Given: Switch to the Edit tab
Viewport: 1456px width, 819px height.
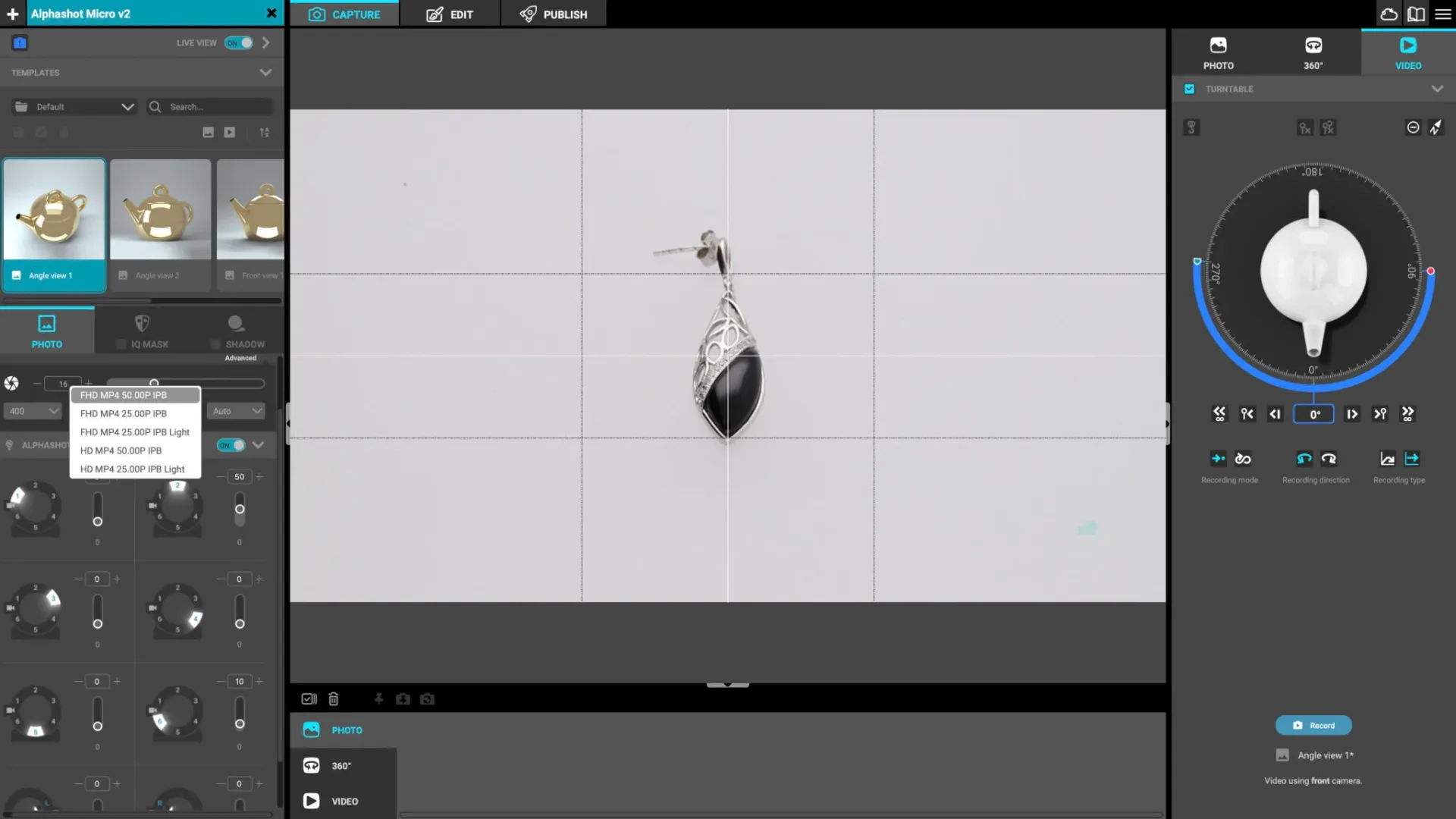Looking at the screenshot, I should pyautogui.click(x=450, y=14).
